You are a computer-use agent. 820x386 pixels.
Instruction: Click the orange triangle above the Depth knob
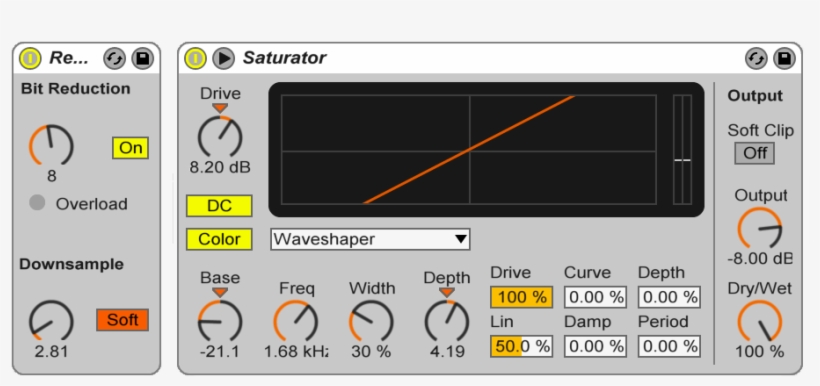point(447,292)
